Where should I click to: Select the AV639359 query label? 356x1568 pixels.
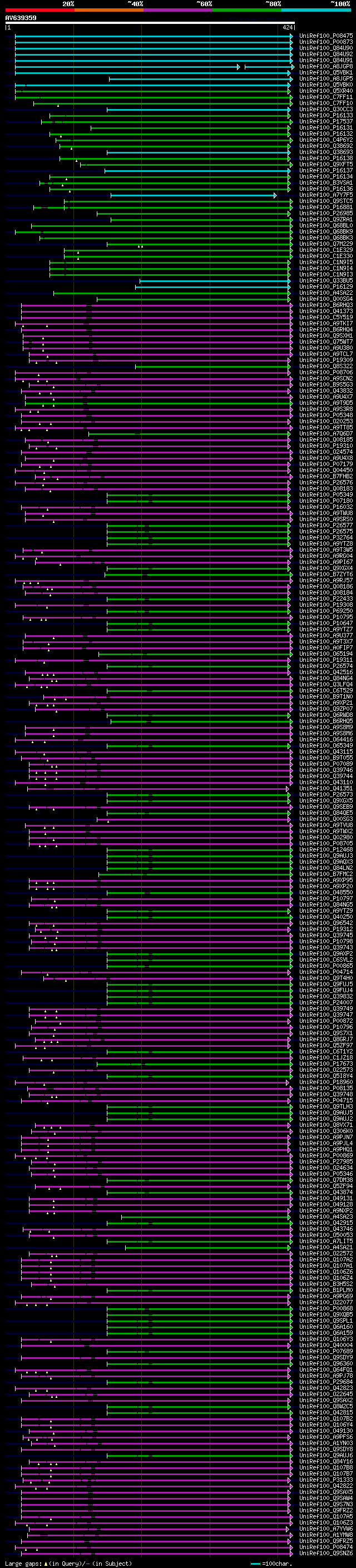[x=21, y=18]
